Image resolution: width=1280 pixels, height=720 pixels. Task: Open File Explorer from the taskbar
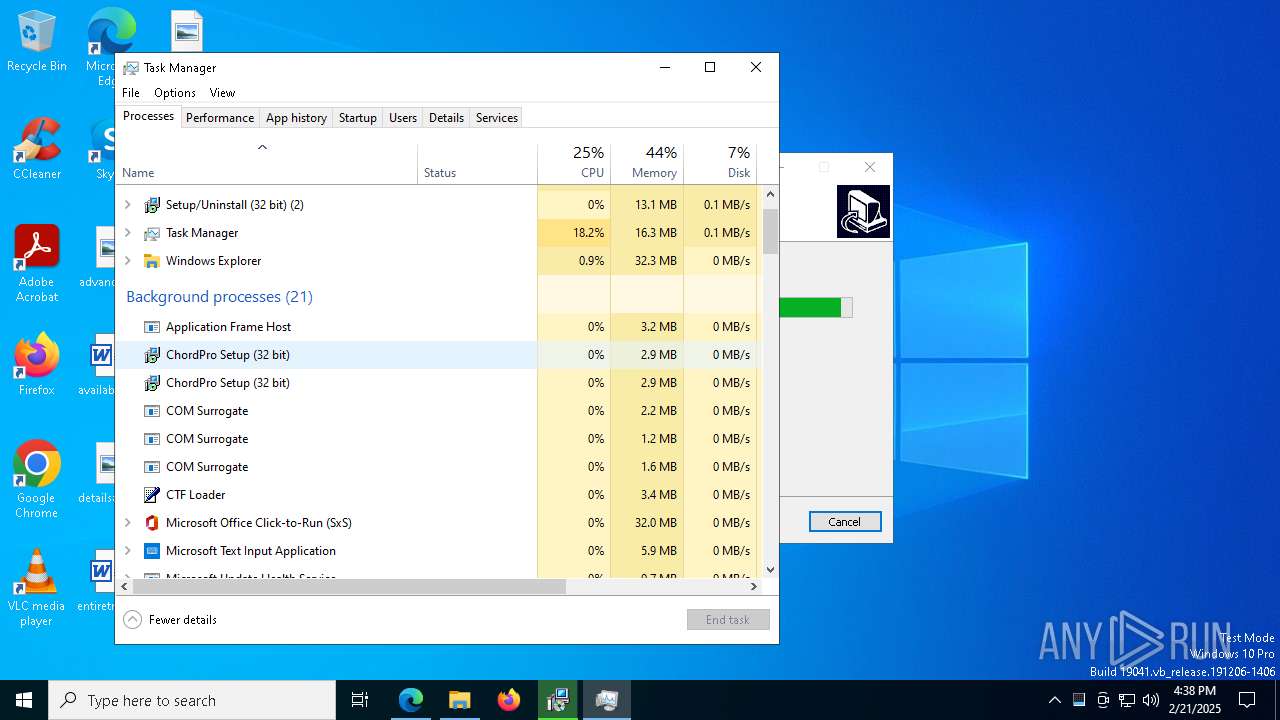tap(459, 700)
